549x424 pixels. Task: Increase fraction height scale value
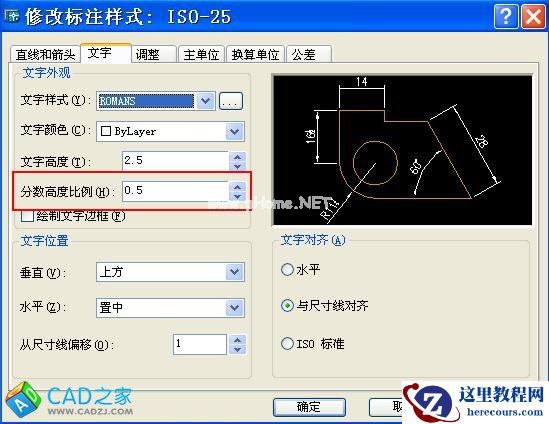point(237,187)
